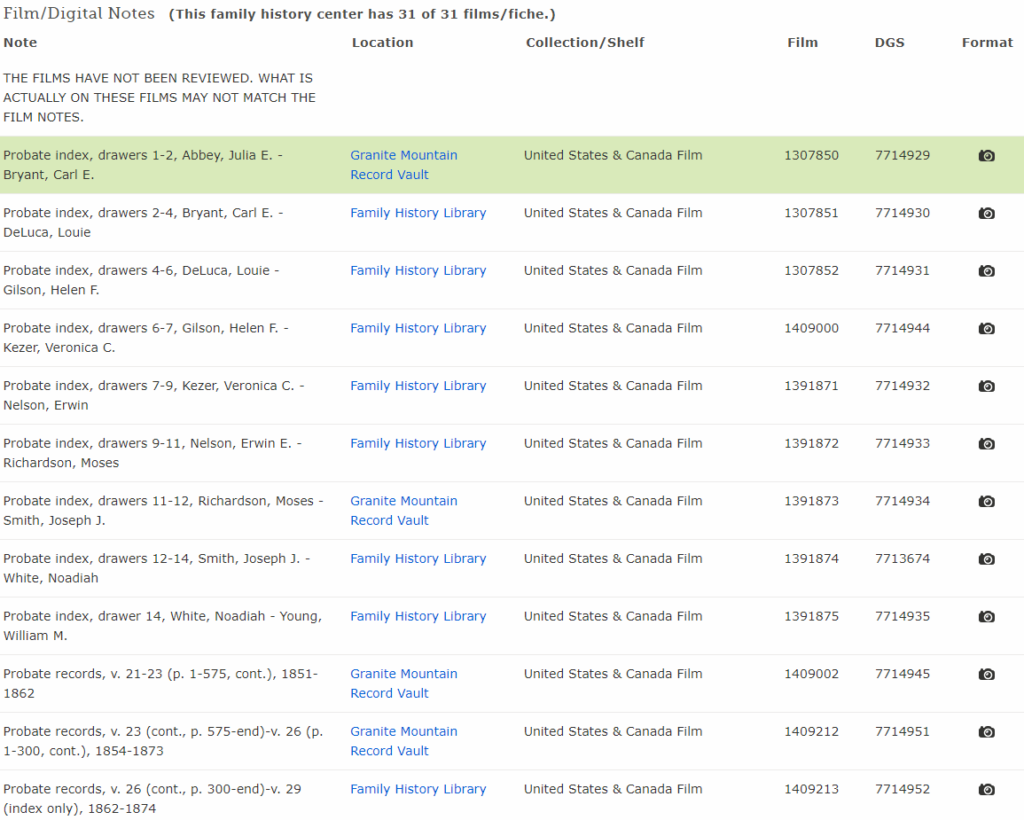Open camera icon for film 1391871
Viewport: 1024px width, 820px height.
pyautogui.click(x=986, y=386)
